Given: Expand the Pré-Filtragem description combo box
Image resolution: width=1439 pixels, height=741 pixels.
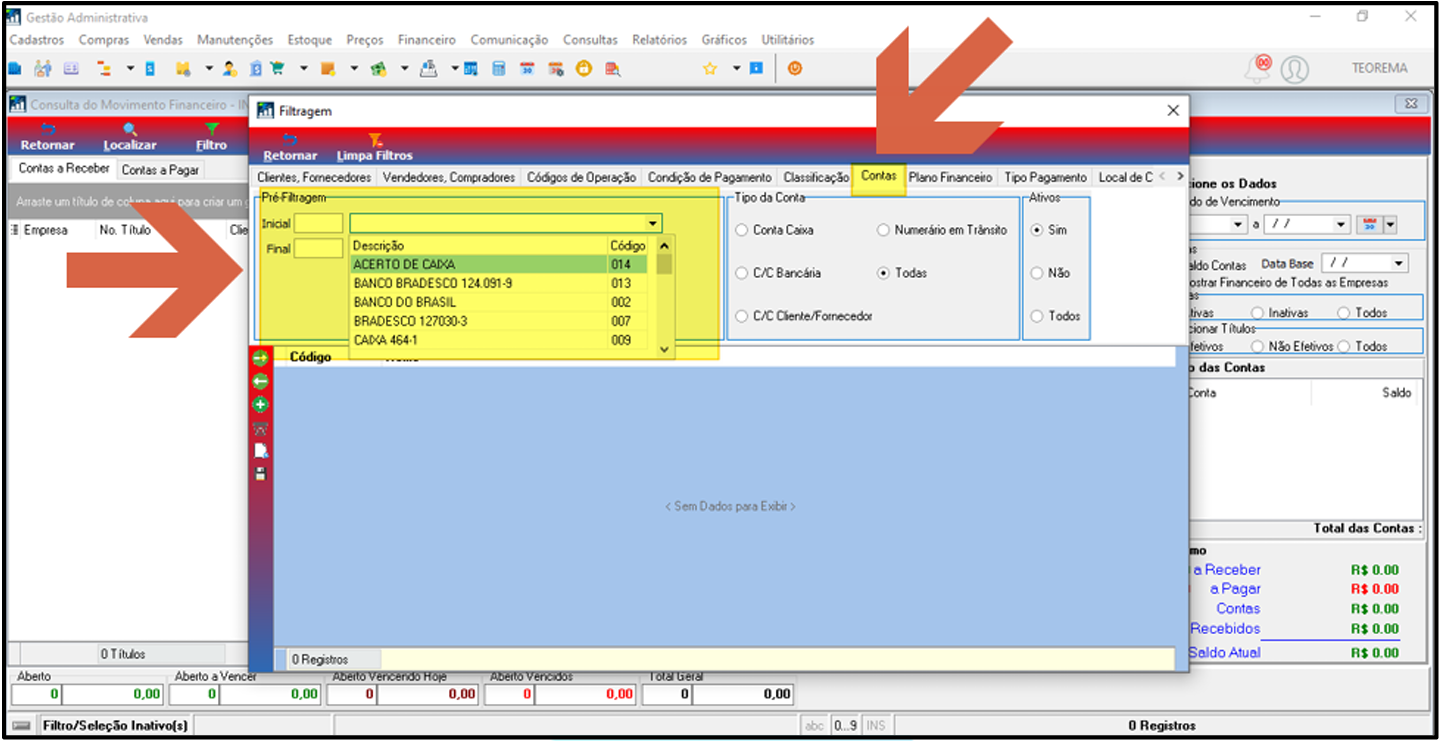Looking at the screenshot, I should click(x=653, y=224).
